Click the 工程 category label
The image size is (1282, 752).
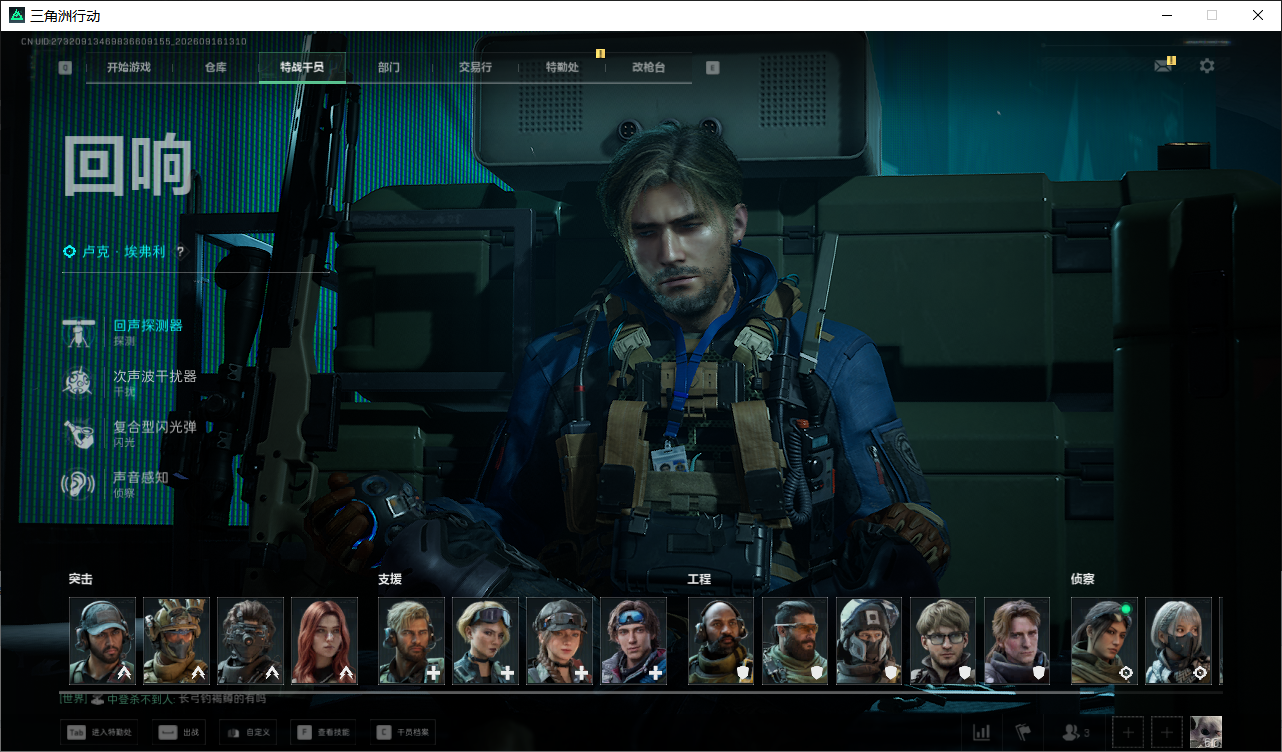(700, 579)
